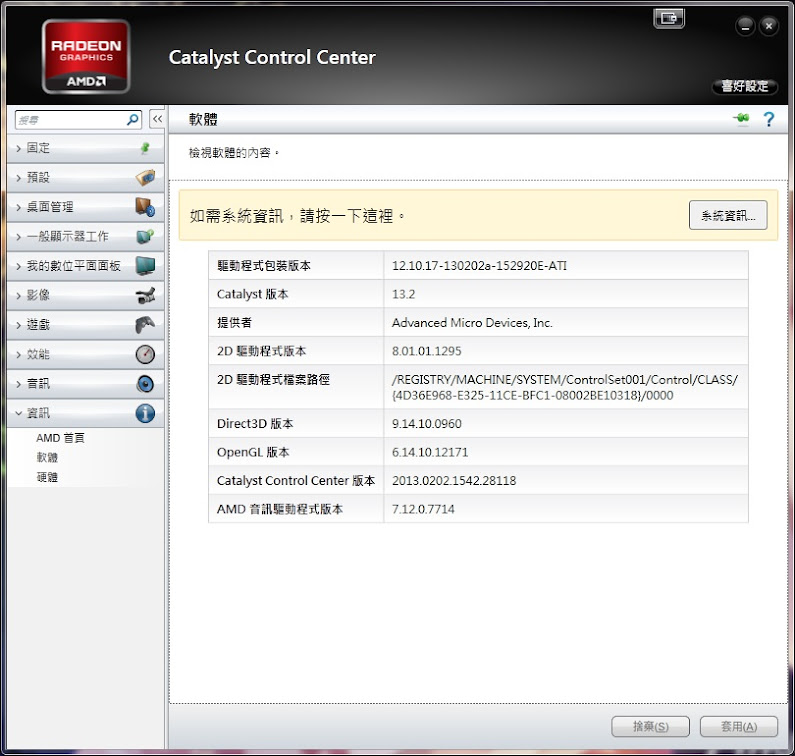Click the Direct3D 版本 label cell
This screenshot has width=795, height=756.
(x=296, y=423)
